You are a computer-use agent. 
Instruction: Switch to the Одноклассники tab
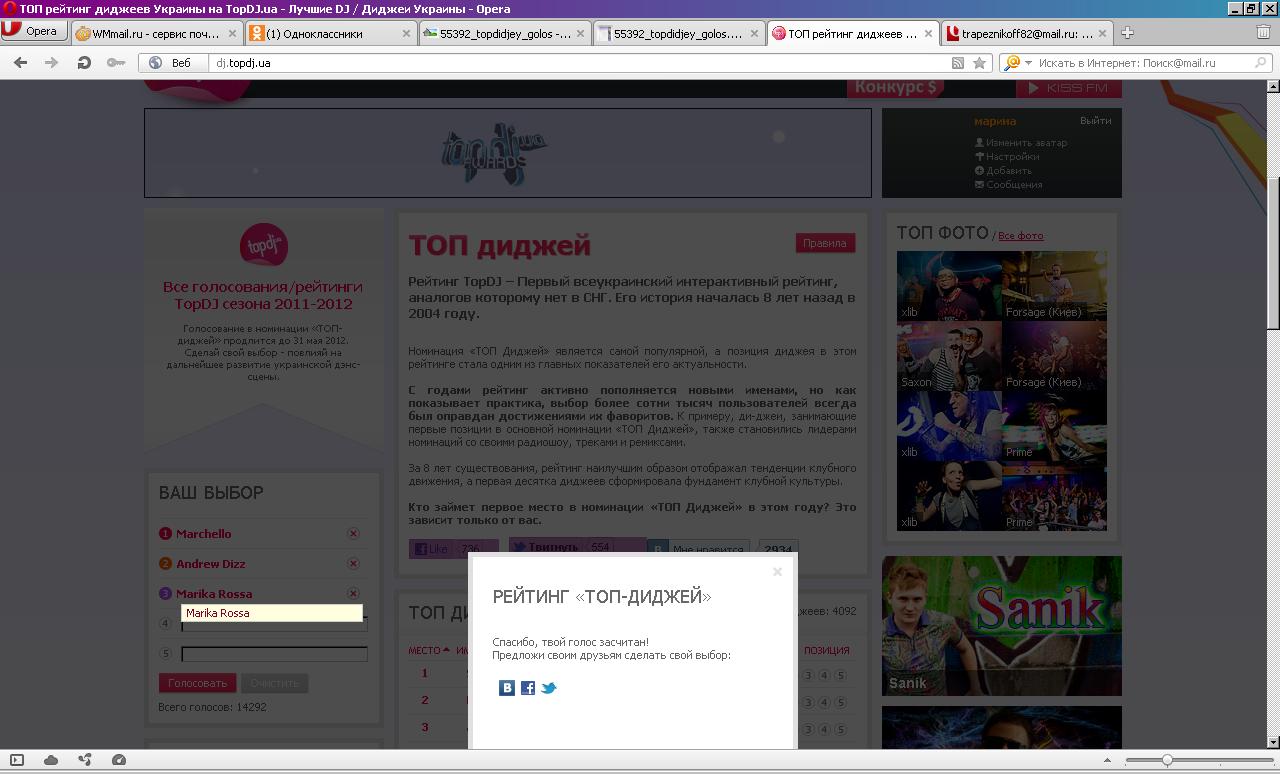tap(330, 33)
